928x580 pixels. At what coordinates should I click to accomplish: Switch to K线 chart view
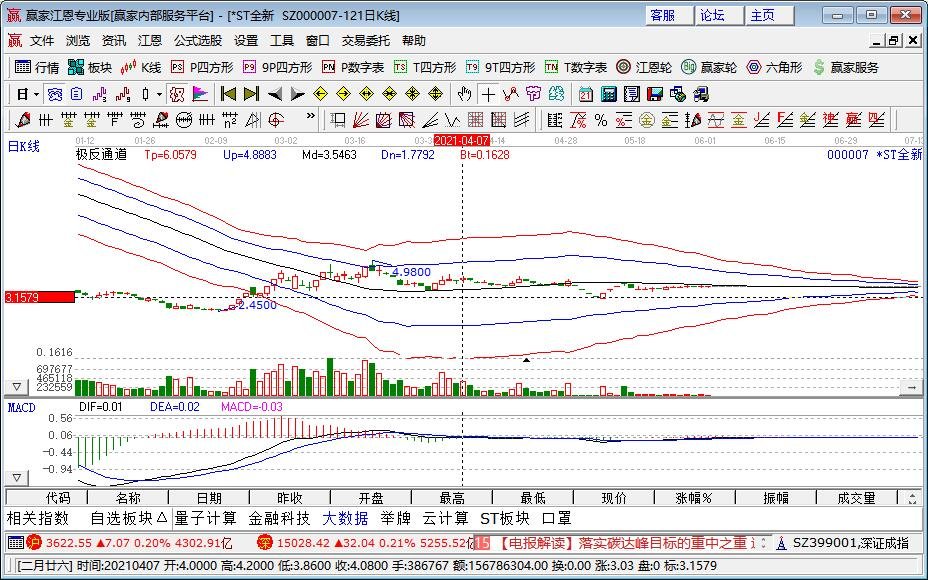[141, 67]
